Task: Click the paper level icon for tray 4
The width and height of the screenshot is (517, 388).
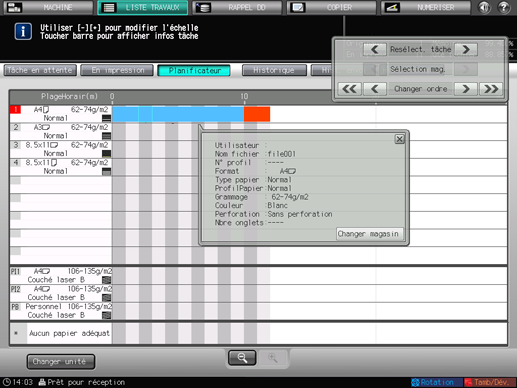Action: 106,171
